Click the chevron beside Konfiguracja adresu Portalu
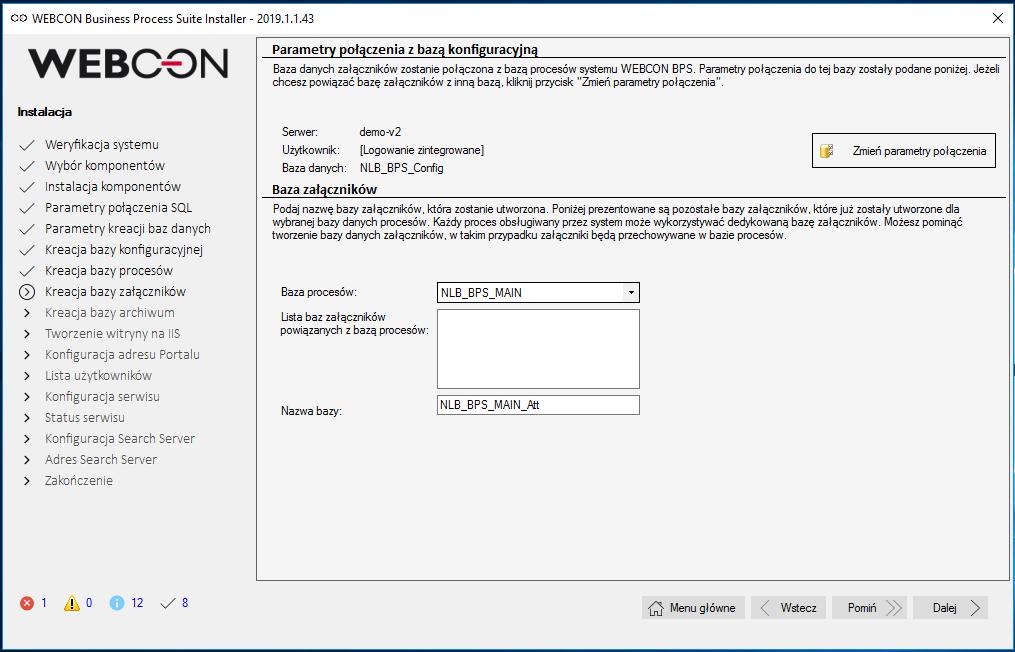The image size is (1015, 652). click(27, 355)
